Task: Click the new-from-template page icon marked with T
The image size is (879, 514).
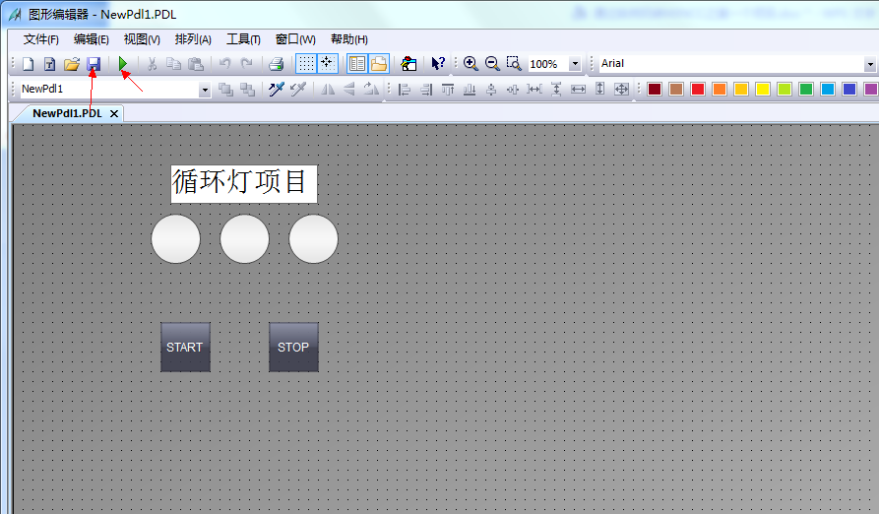Action: click(x=49, y=64)
